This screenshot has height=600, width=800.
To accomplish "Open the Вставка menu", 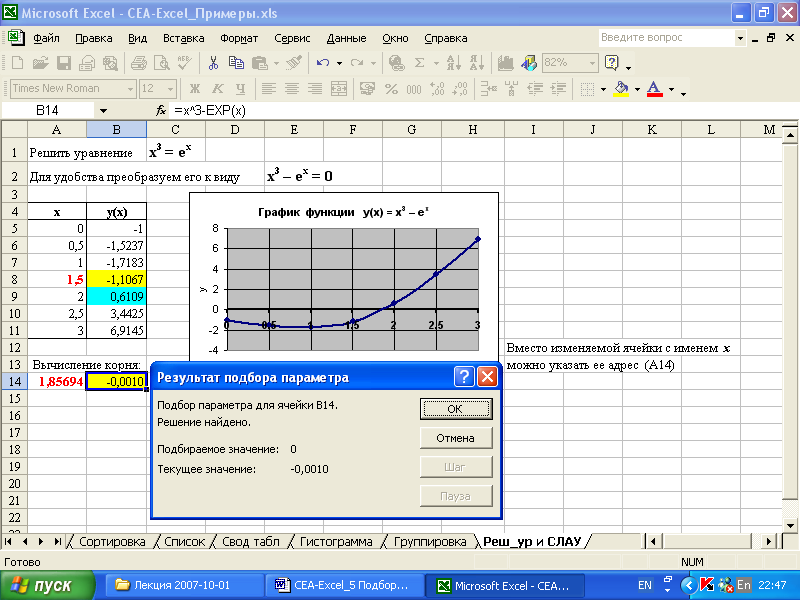I will [184, 38].
